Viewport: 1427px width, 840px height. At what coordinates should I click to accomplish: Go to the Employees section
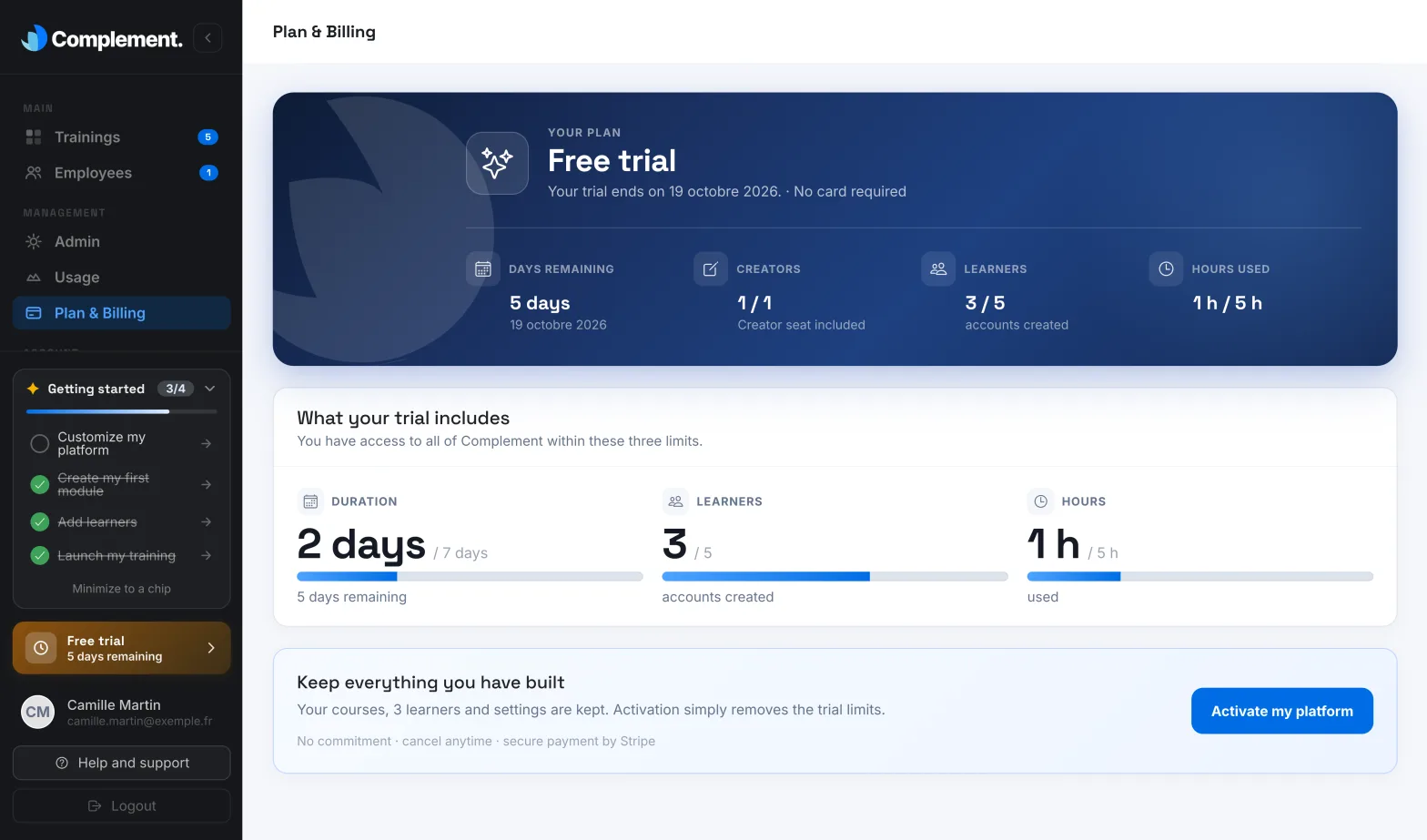point(121,173)
